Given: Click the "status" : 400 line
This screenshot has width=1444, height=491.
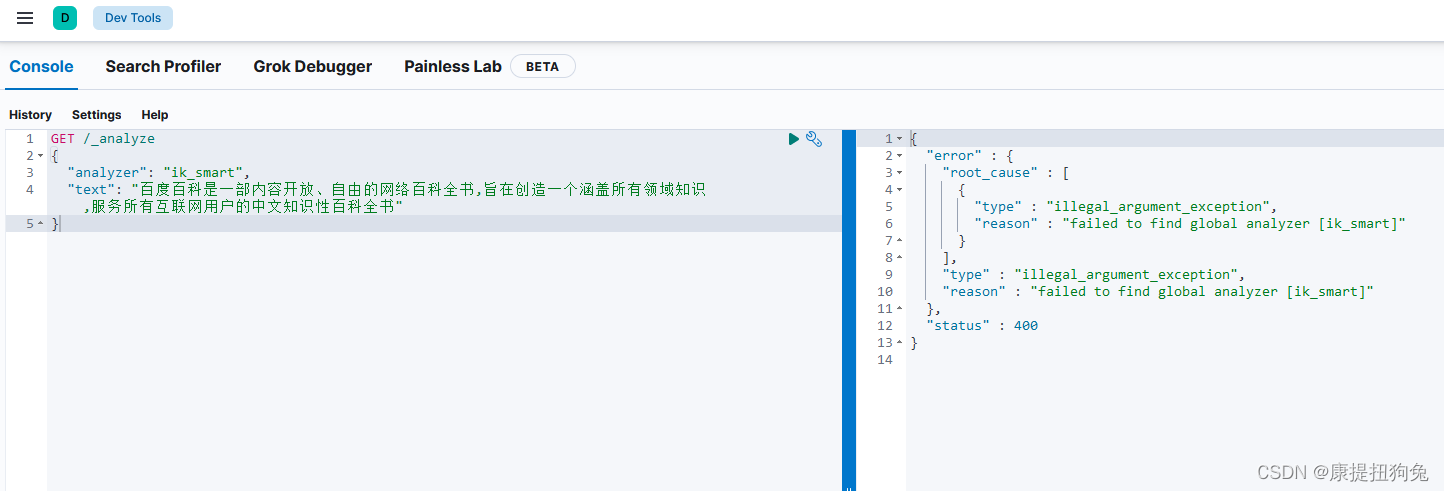Looking at the screenshot, I should coord(982,326).
